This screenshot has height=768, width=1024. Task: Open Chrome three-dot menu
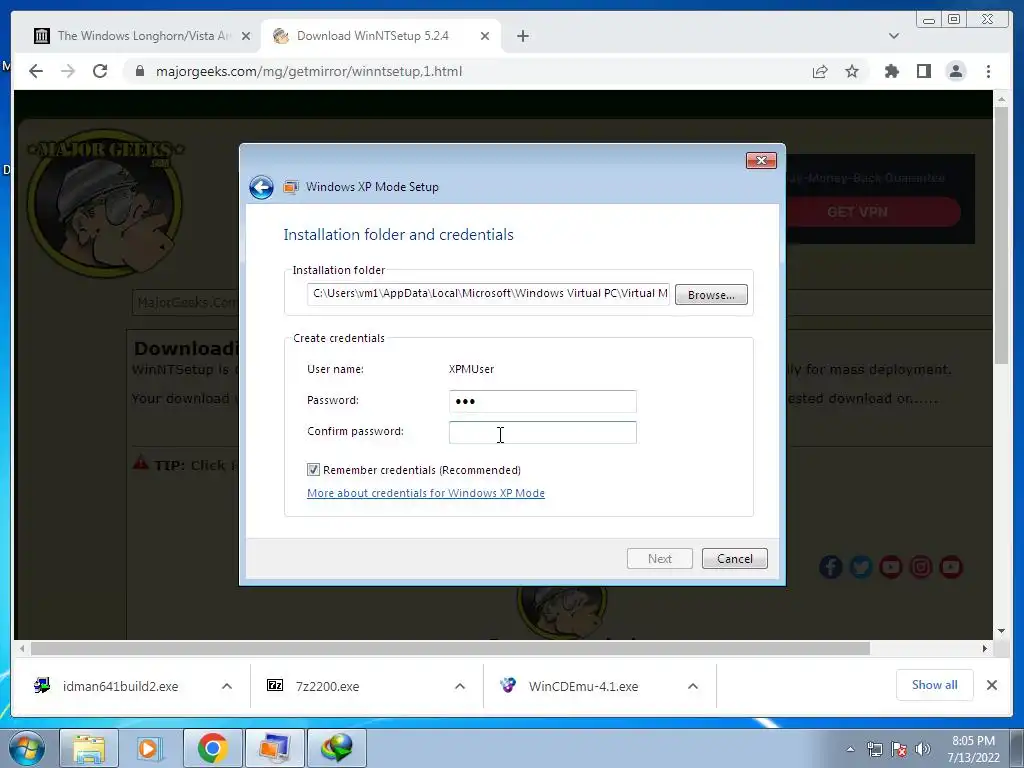point(988,71)
